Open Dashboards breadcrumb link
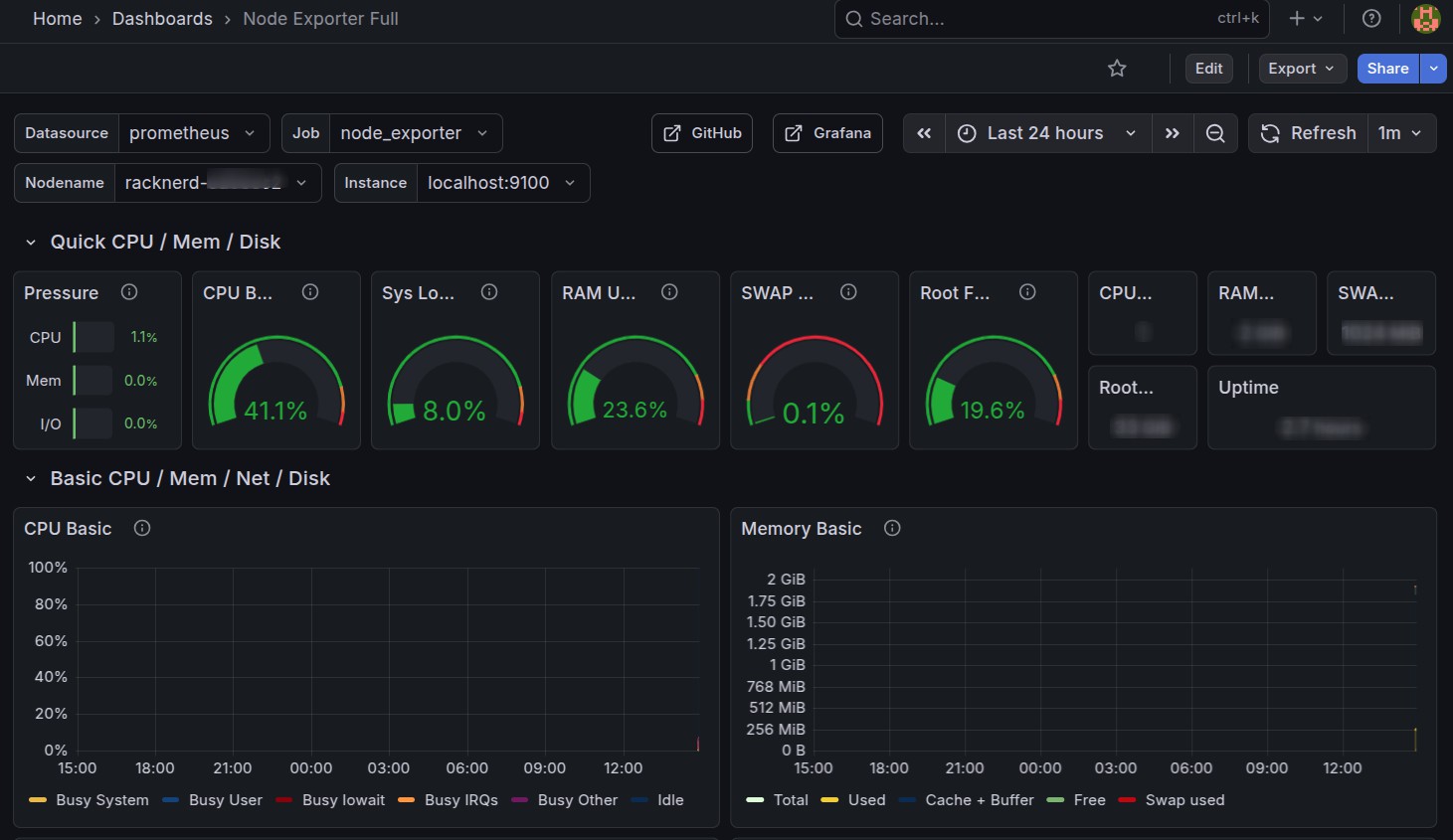 pos(162,19)
